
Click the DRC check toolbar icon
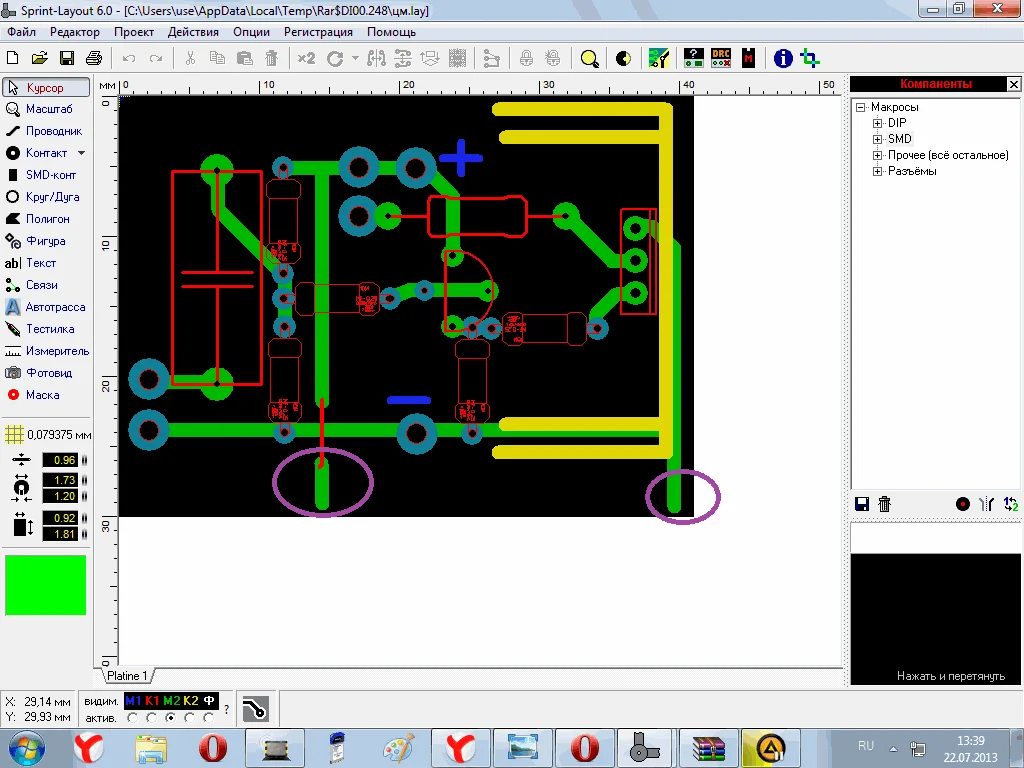click(x=721, y=58)
